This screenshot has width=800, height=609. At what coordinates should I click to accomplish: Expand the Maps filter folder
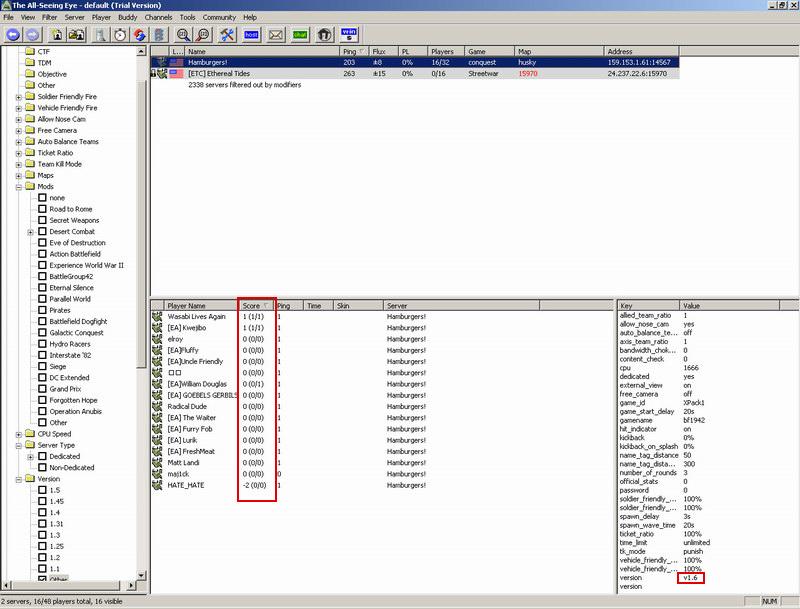[18, 175]
